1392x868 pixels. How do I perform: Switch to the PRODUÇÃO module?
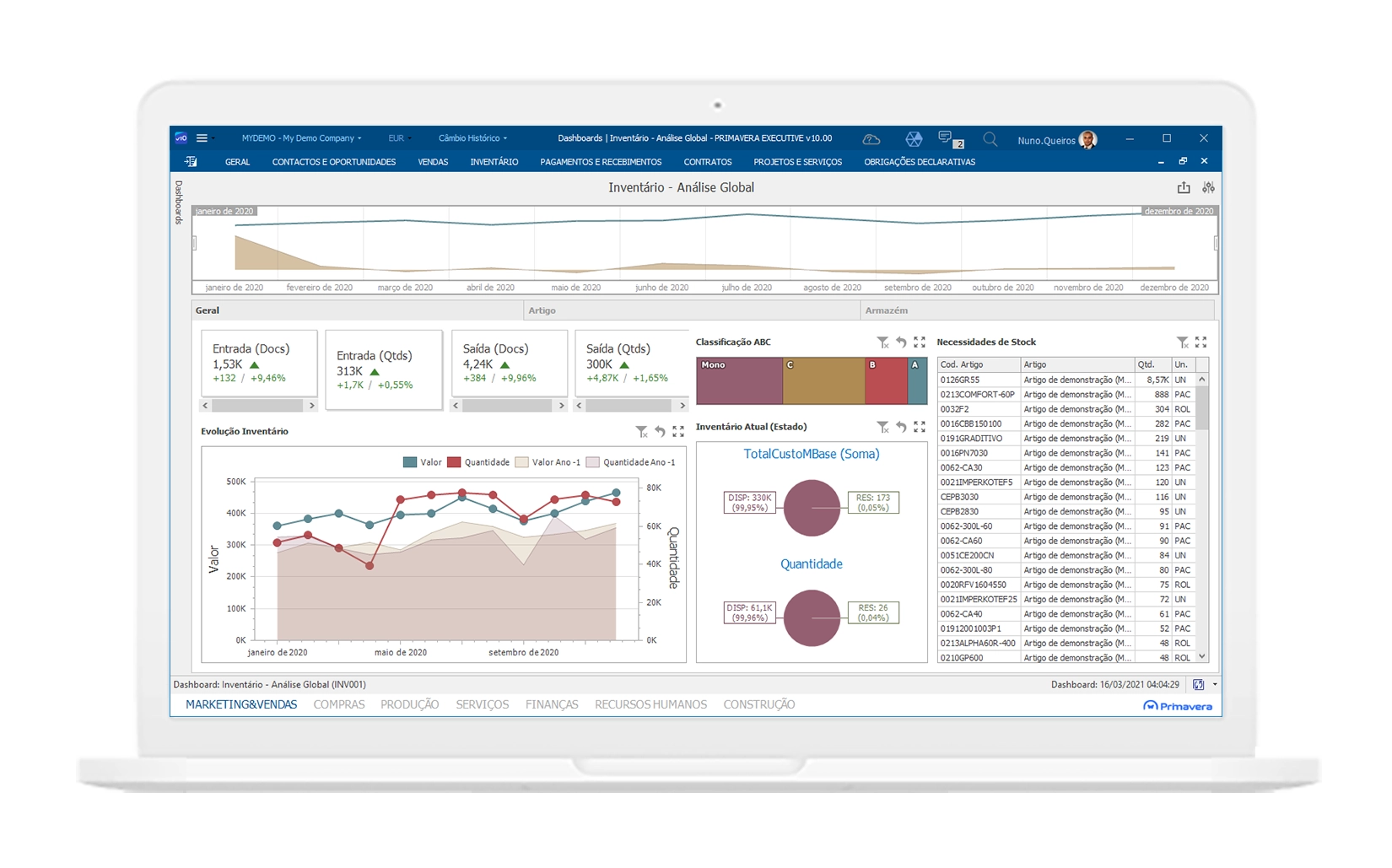409,705
